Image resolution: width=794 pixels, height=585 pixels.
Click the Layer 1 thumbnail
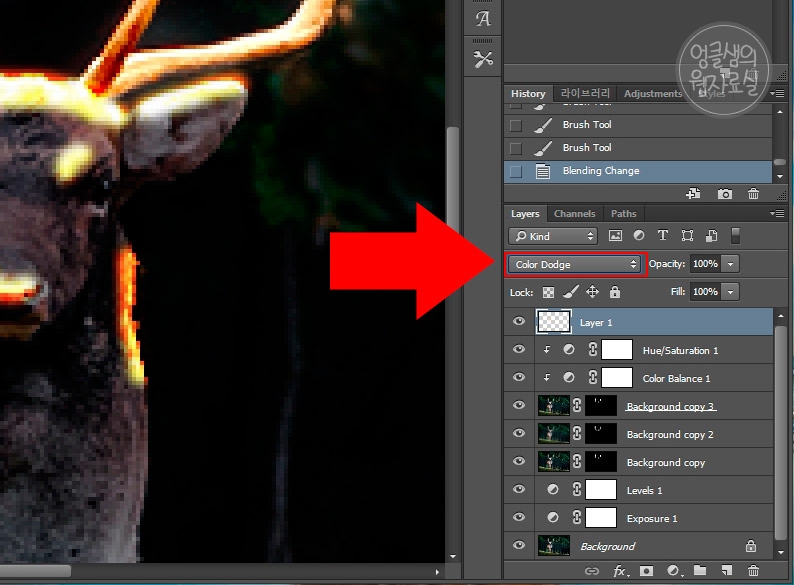(x=553, y=322)
